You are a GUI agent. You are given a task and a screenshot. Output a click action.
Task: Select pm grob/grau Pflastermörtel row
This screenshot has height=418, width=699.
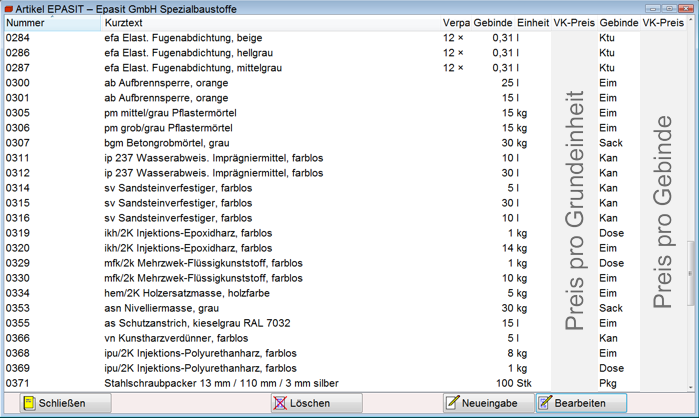click(x=345, y=128)
